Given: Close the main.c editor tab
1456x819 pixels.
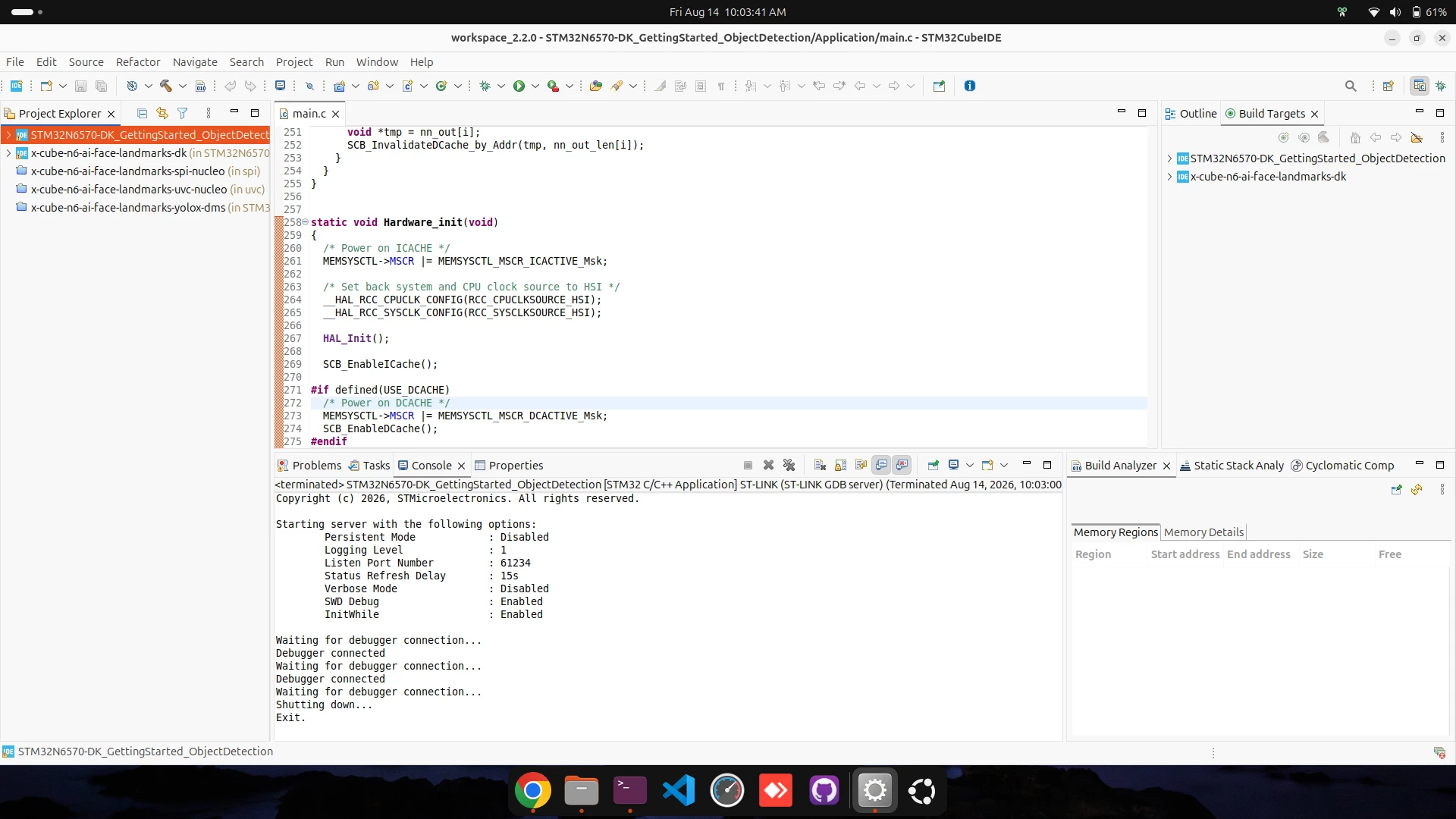Looking at the screenshot, I should pos(335,114).
